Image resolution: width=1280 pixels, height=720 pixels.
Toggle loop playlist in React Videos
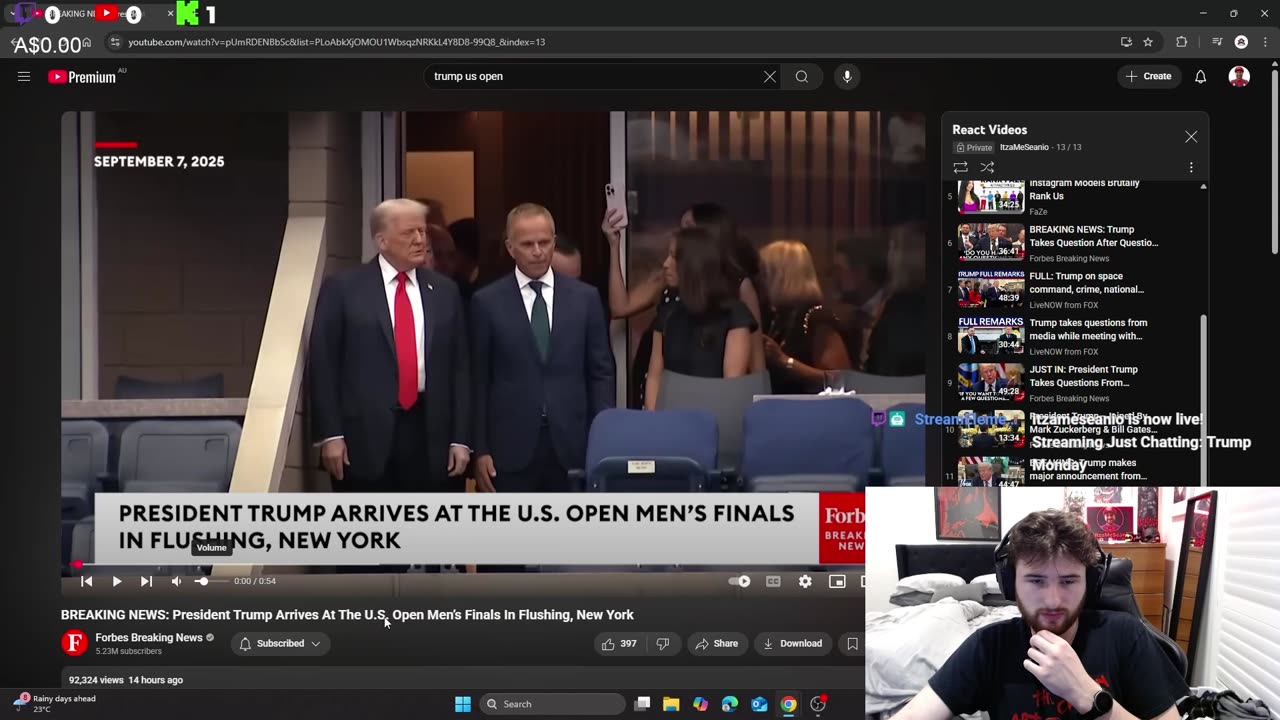pyautogui.click(x=960, y=167)
